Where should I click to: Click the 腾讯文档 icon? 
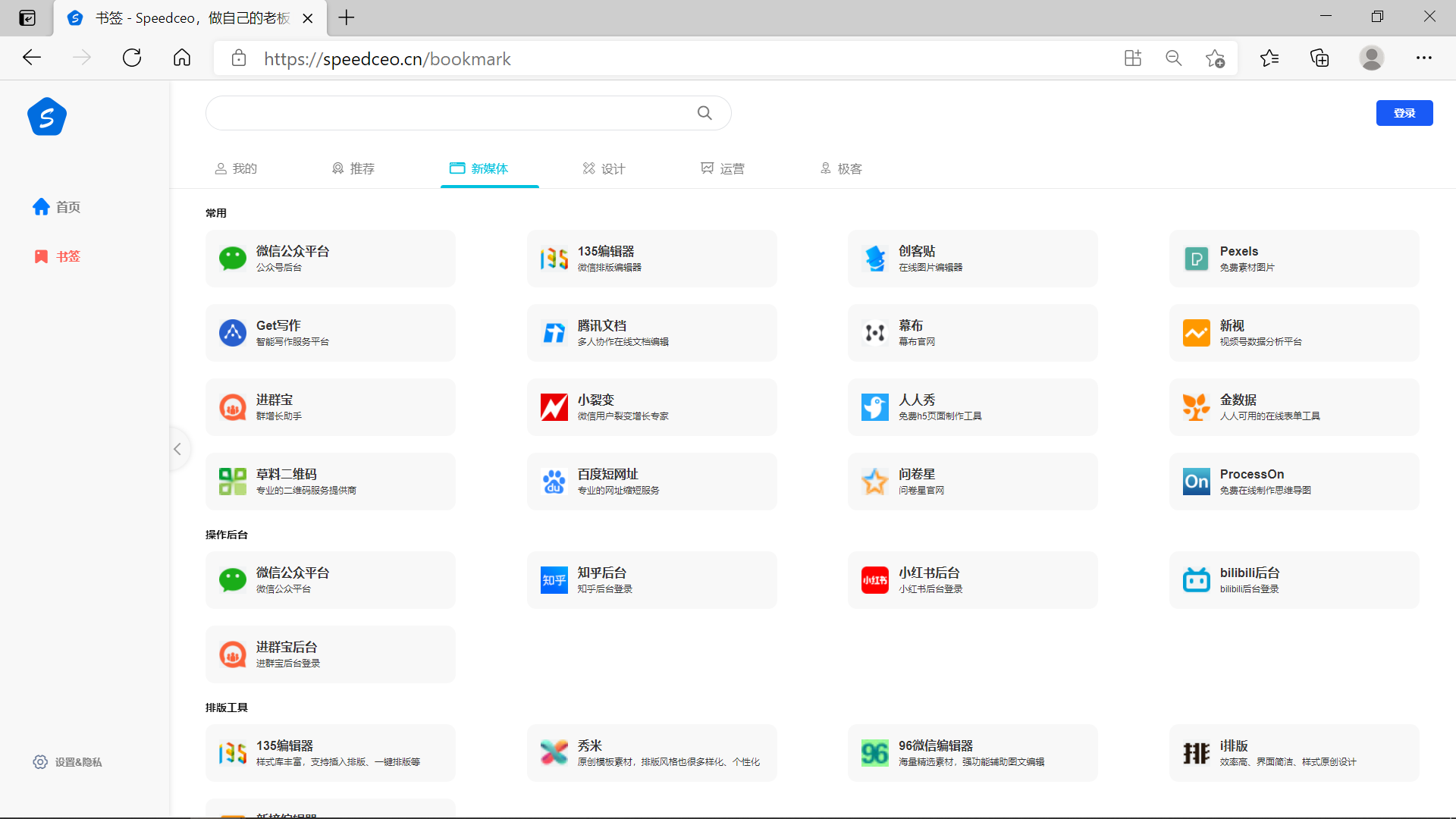click(554, 333)
